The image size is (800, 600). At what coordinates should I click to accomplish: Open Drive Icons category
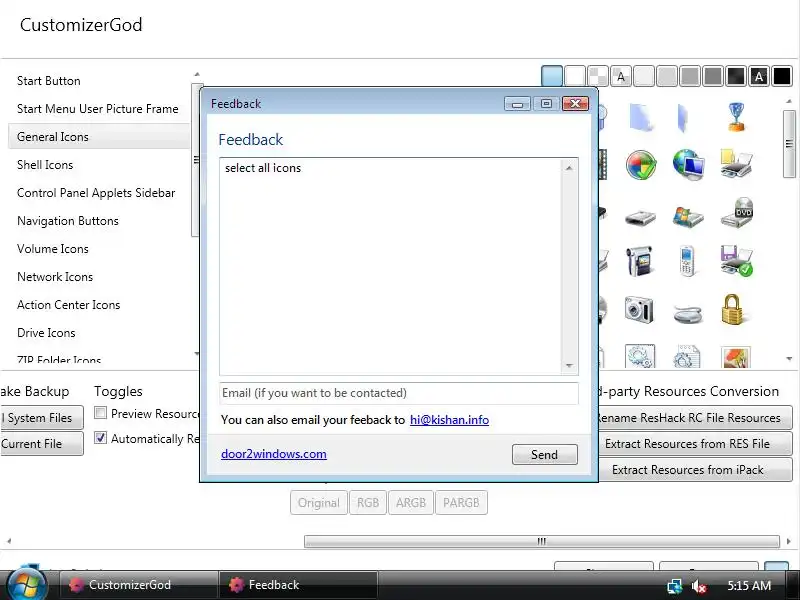[x=46, y=333]
